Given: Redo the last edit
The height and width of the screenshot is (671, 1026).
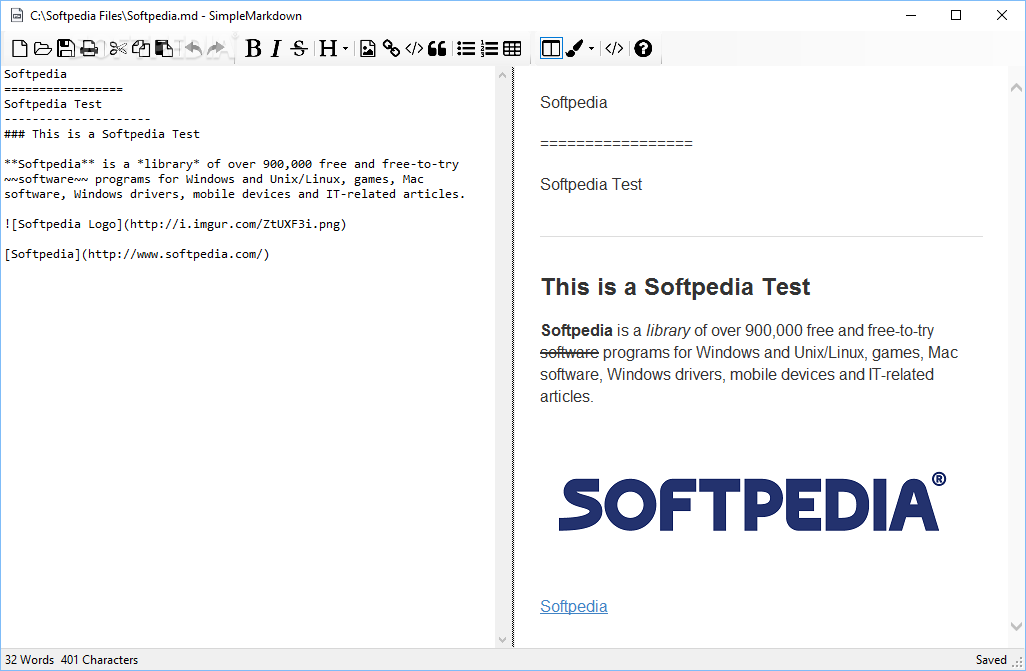Looking at the screenshot, I should (216, 48).
